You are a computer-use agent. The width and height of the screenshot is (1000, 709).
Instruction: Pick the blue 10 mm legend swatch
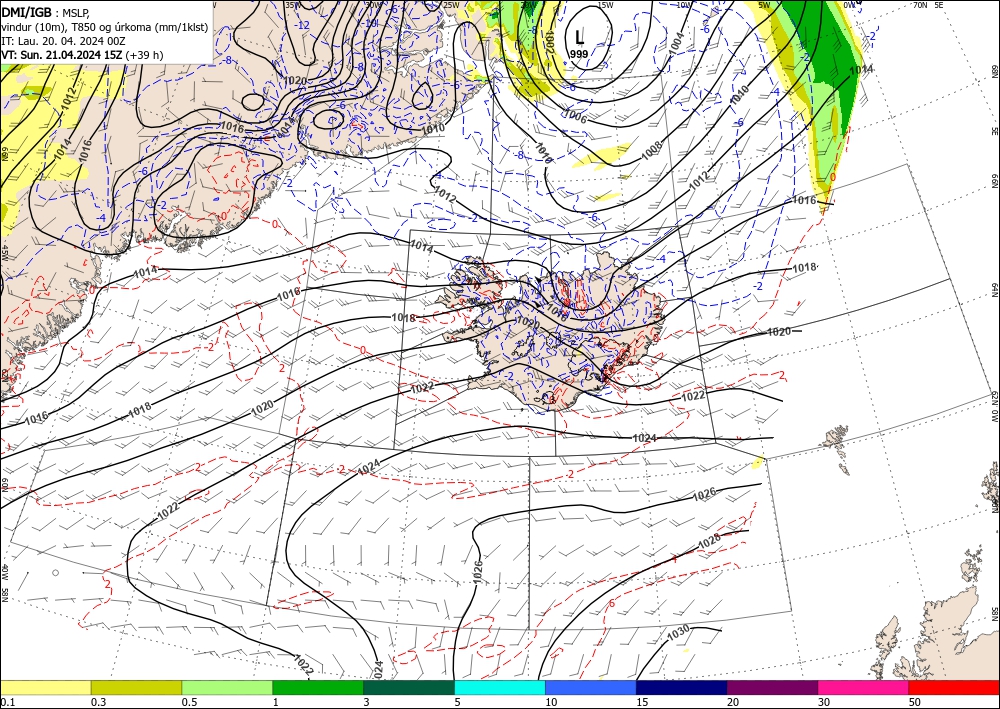[591, 687]
